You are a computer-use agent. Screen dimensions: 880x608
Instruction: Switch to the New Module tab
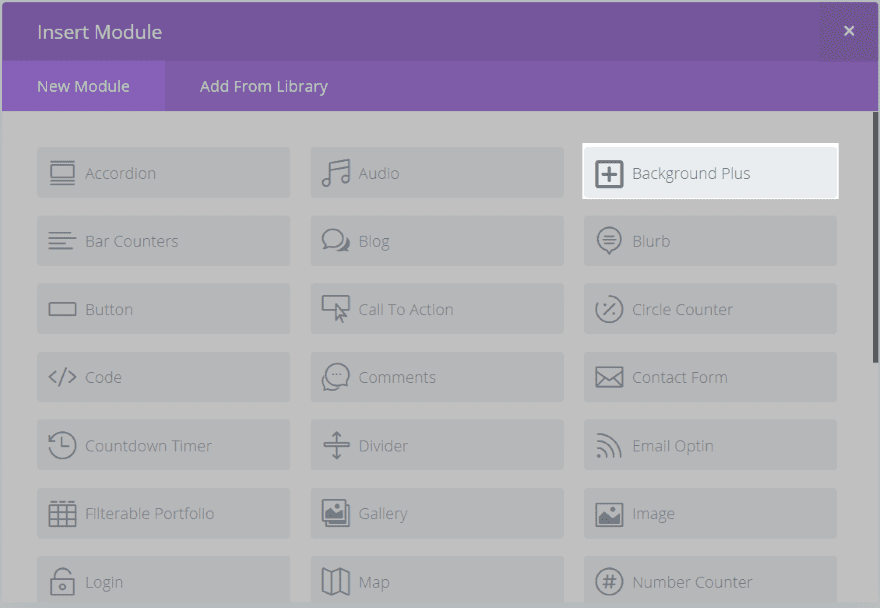[x=83, y=86]
